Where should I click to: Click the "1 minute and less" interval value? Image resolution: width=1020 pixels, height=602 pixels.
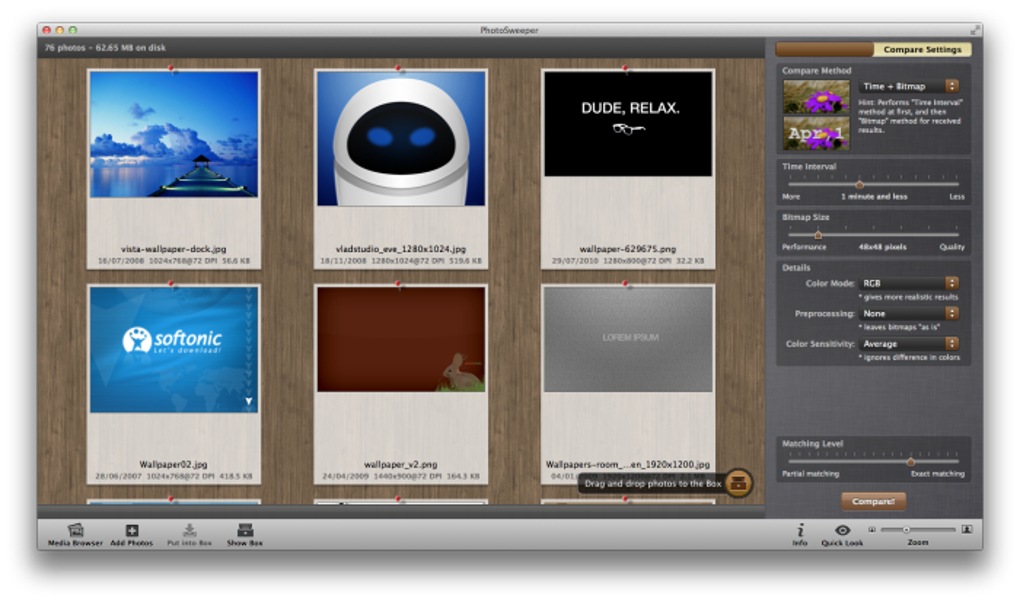(874, 197)
